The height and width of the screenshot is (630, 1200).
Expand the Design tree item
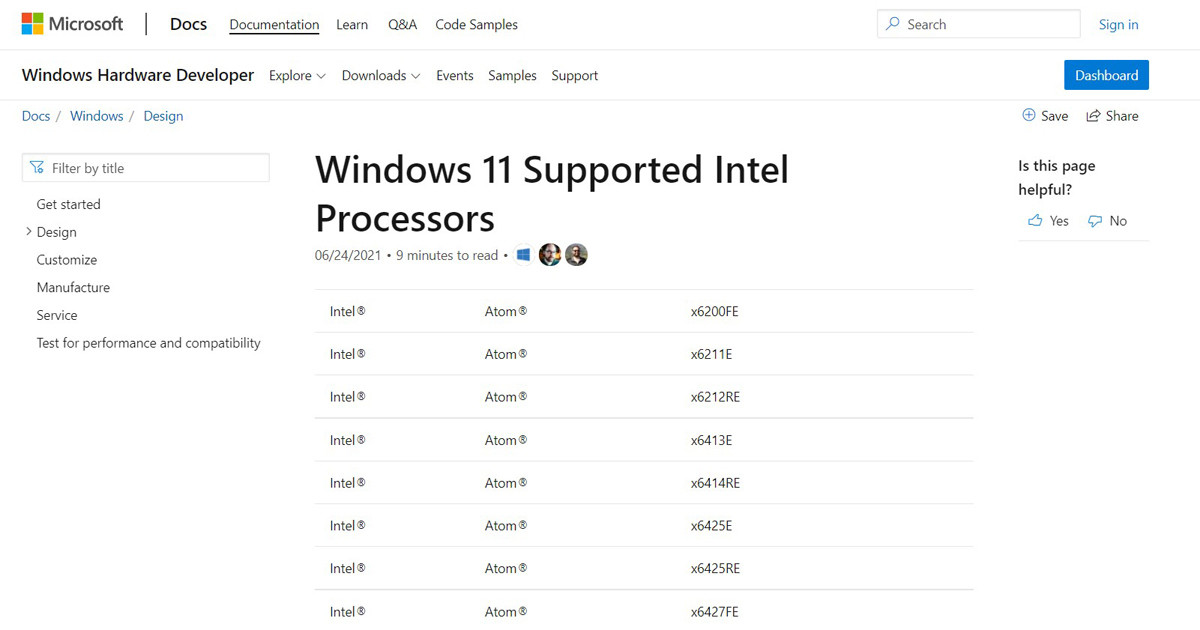point(28,232)
